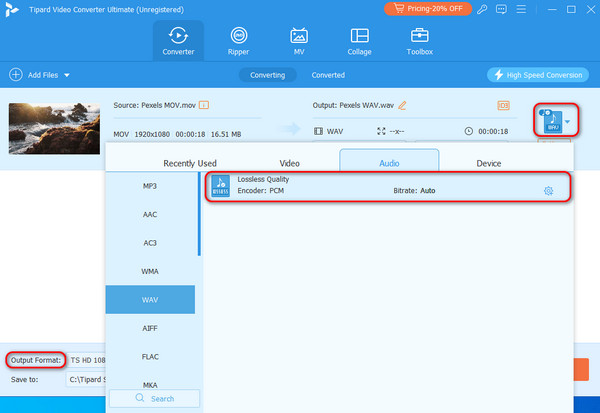Open source file info icon
This screenshot has height=413, width=600.
point(204,105)
